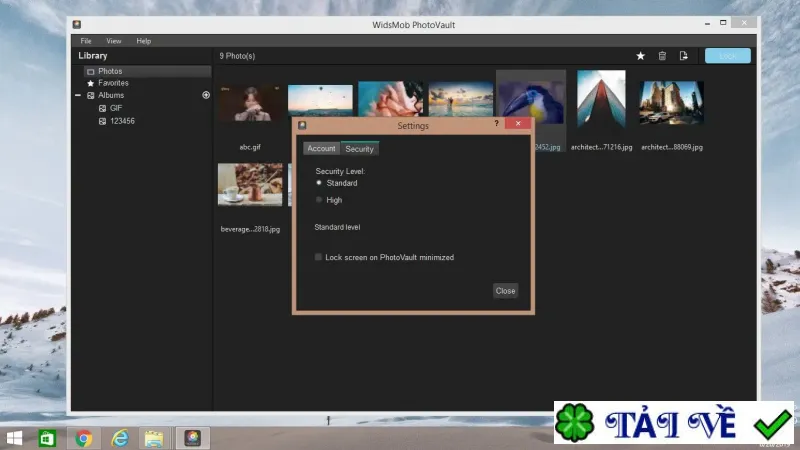Select the beverage...2818.jpg thumbnail
The width and height of the screenshot is (800, 450).
[x=250, y=185]
